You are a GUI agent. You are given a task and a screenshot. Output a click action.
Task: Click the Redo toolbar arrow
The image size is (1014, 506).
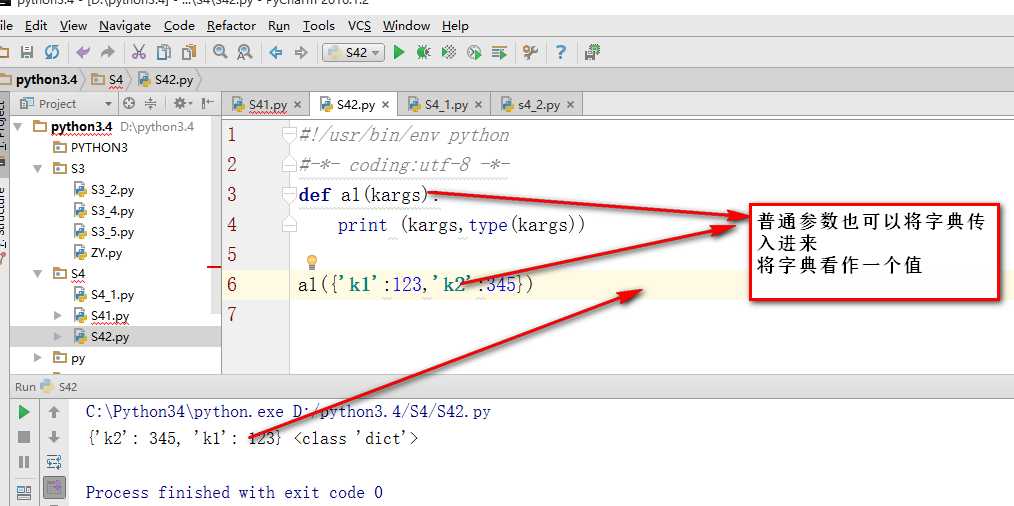(107, 52)
